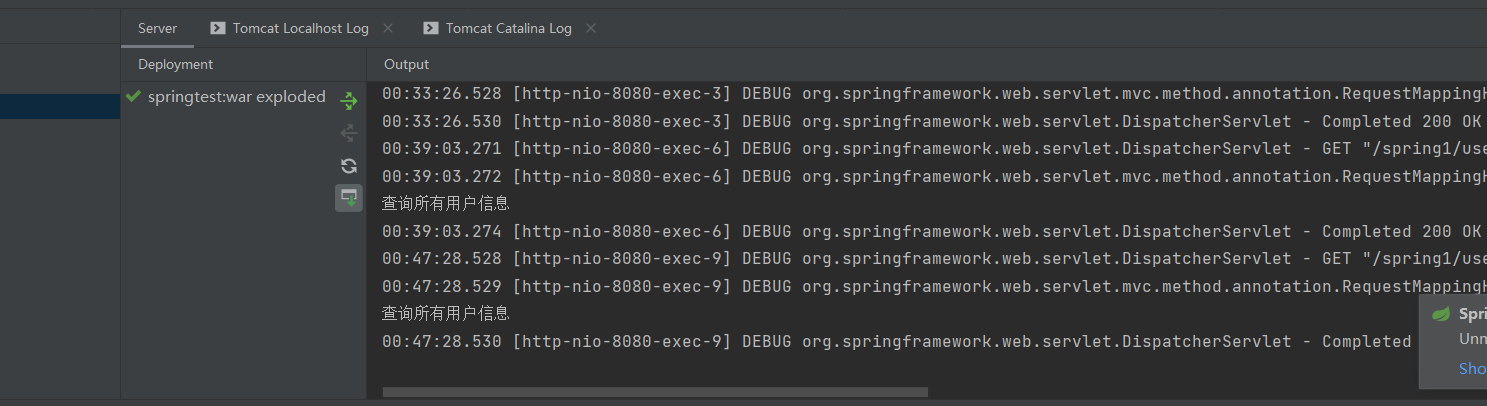1487x406 pixels.
Task: Click the terminal icon on Tomcat Localhost Log tab
Action: (x=217, y=28)
